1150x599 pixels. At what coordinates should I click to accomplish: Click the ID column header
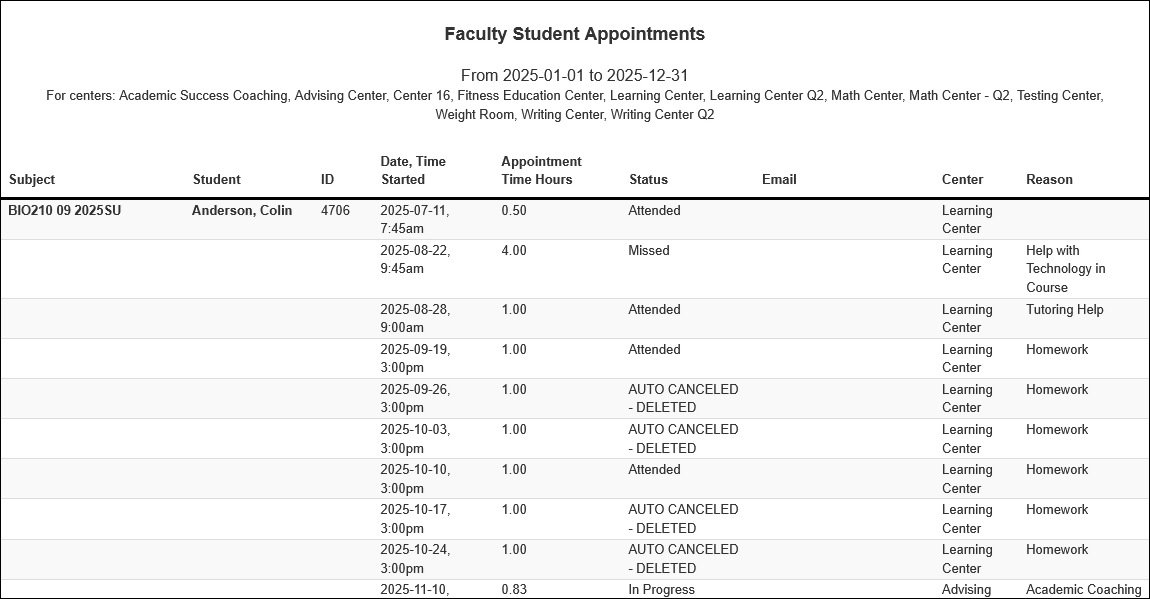point(327,180)
